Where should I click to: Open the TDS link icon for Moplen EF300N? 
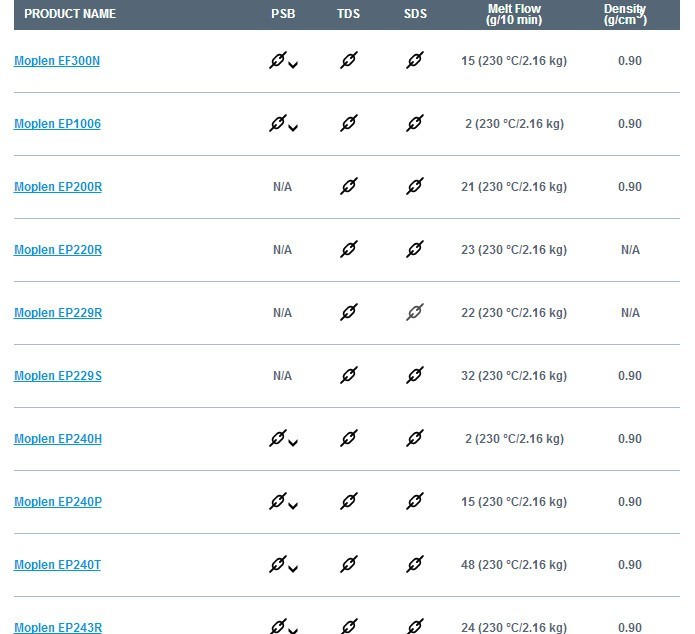point(349,60)
